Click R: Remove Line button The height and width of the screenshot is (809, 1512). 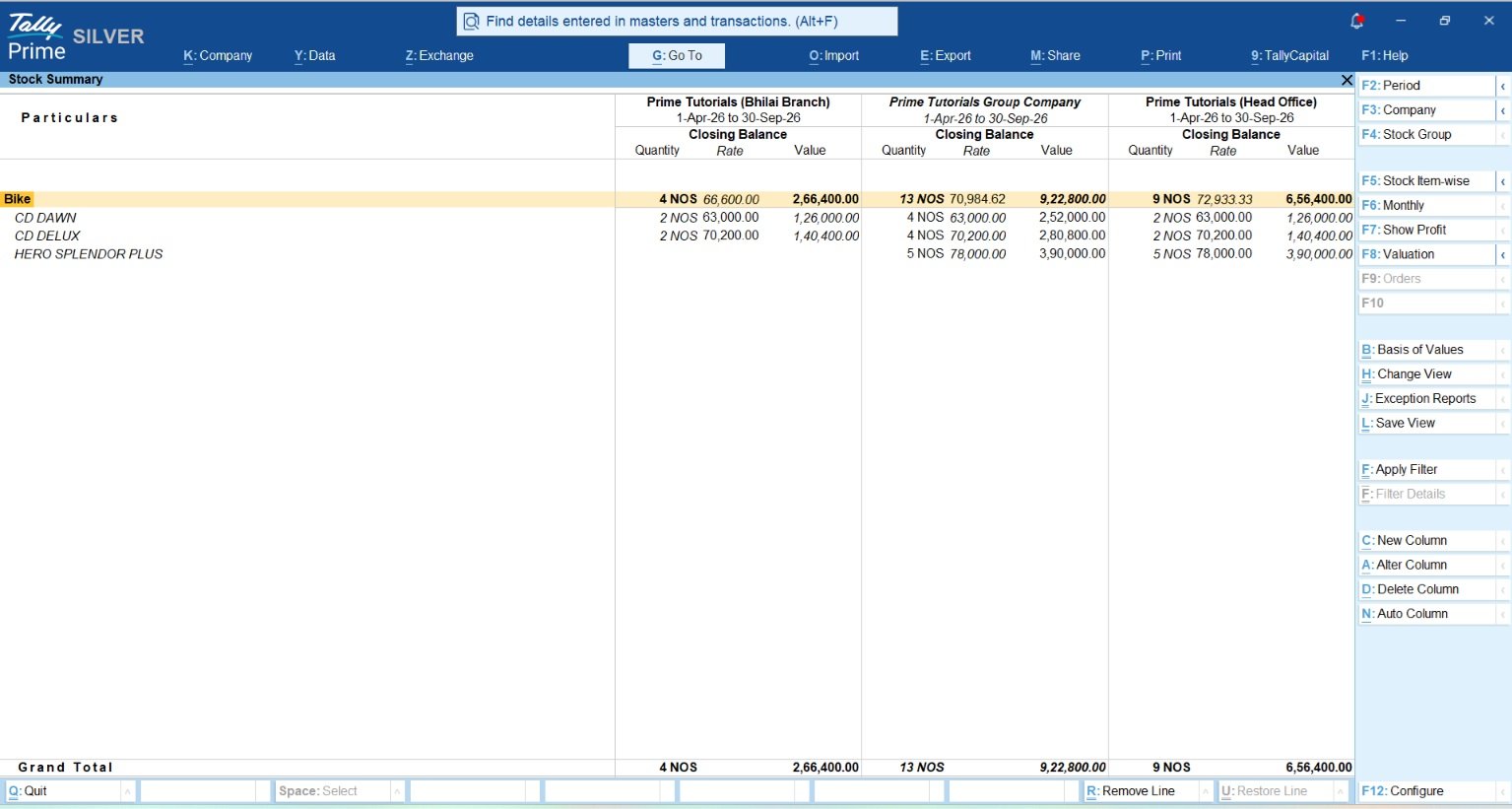pyautogui.click(x=1141, y=791)
